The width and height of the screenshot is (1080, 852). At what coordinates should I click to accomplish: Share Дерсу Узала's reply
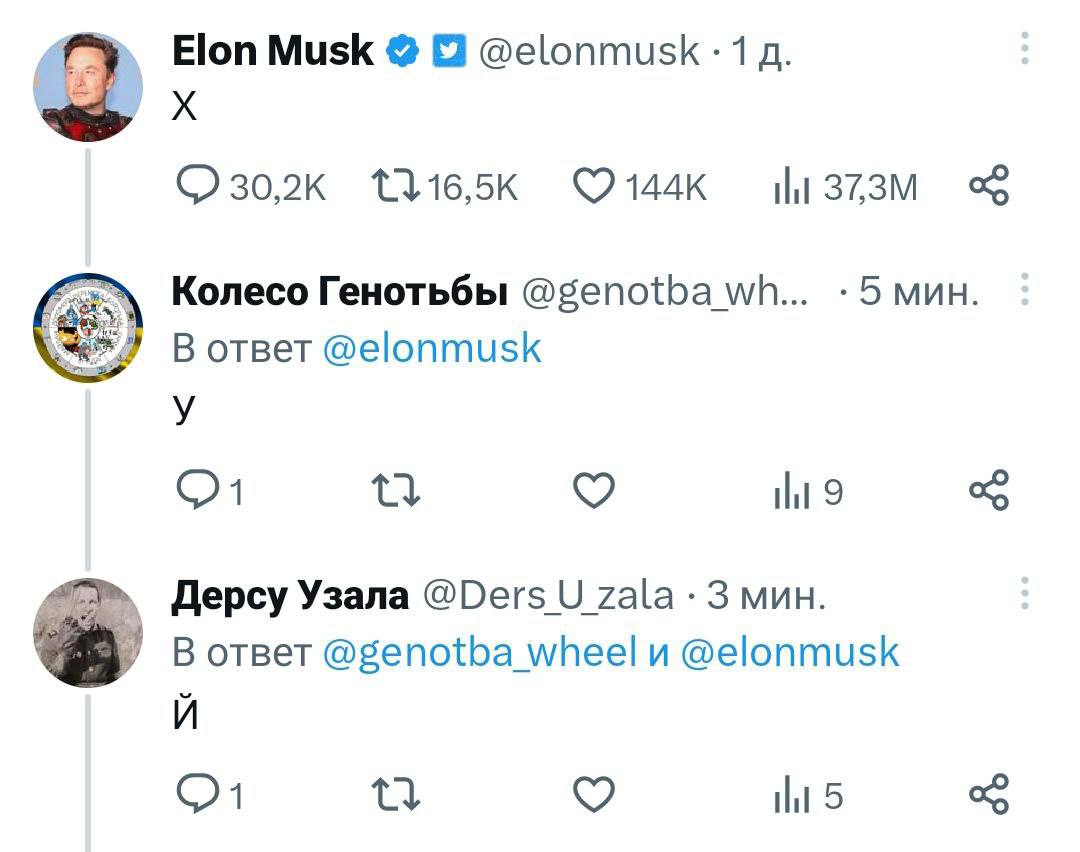pyautogui.click(x=990, y=796)
